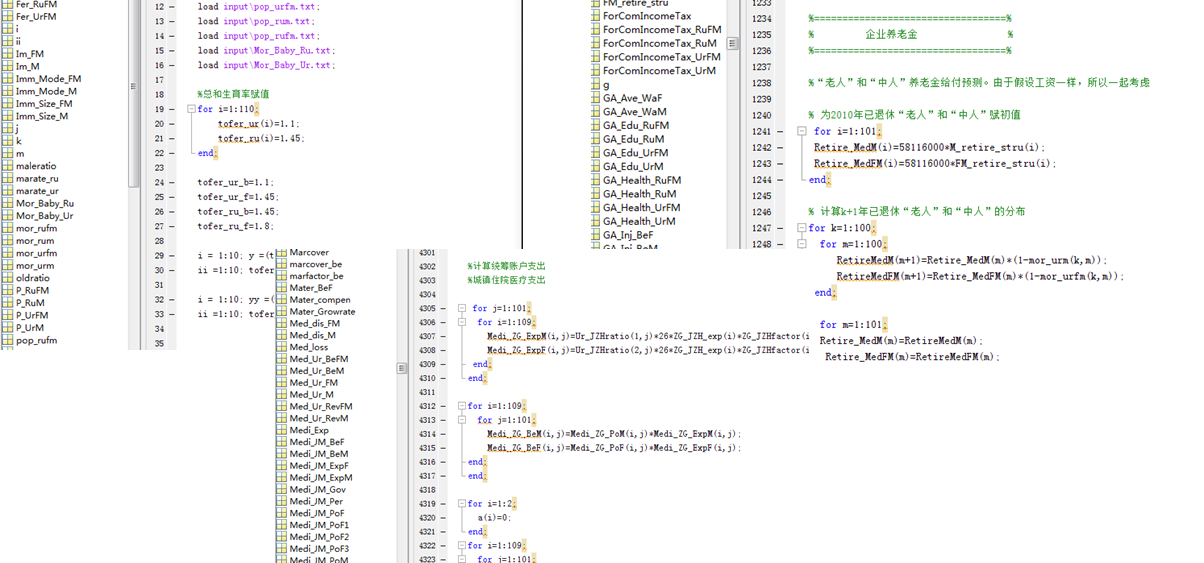Click the Med_loss variable icon
Viewport: 1204px width, 563px height.
pos(282,348)
